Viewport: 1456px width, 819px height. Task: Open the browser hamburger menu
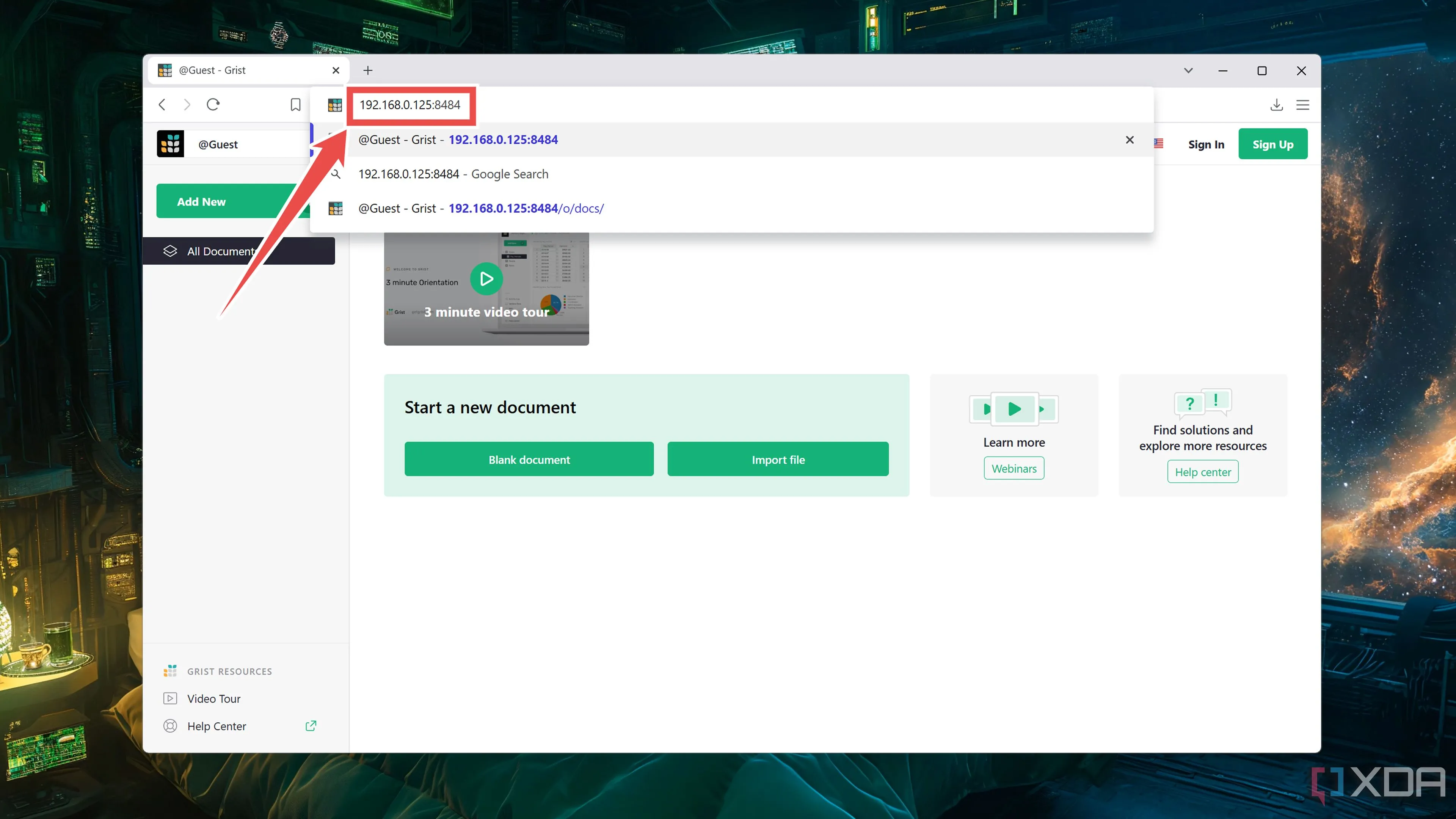(x=1302, y=105)
